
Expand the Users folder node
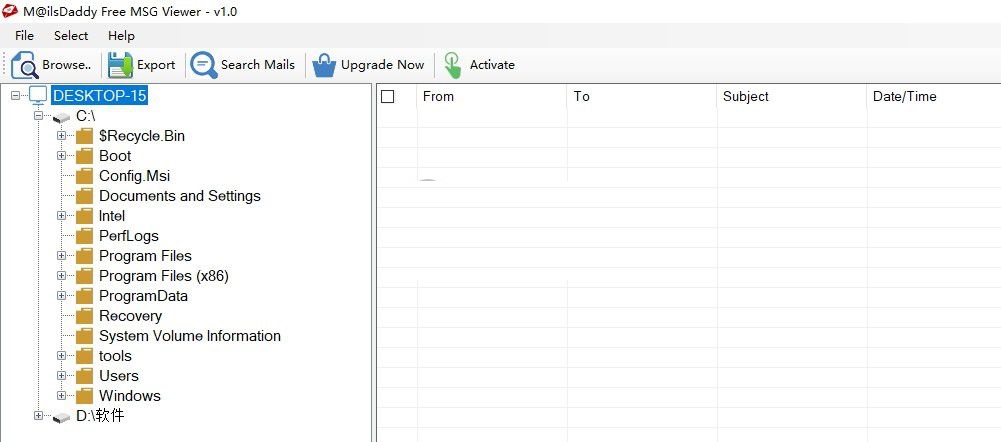[x=61, y=376]
